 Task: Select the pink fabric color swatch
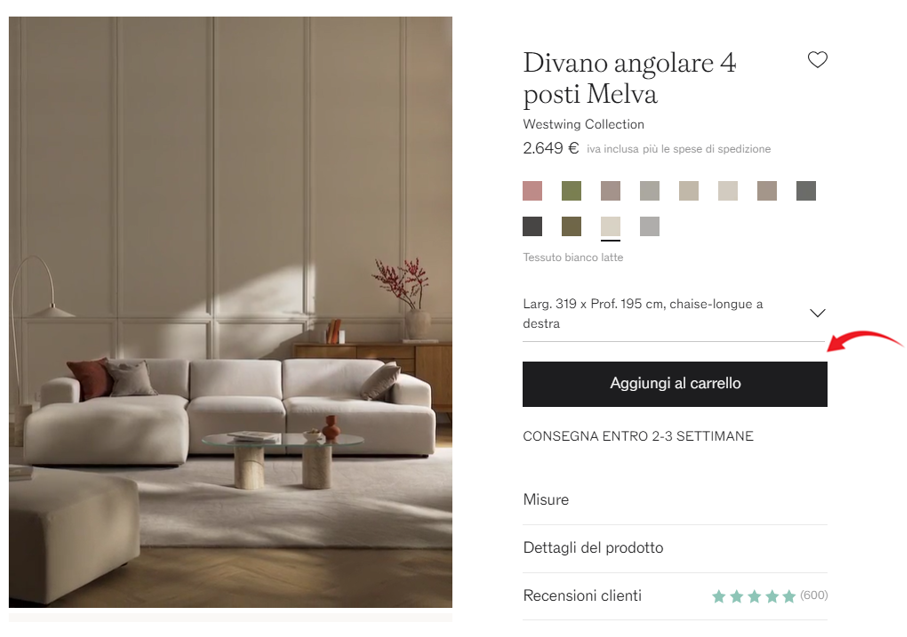click(532, 191)
